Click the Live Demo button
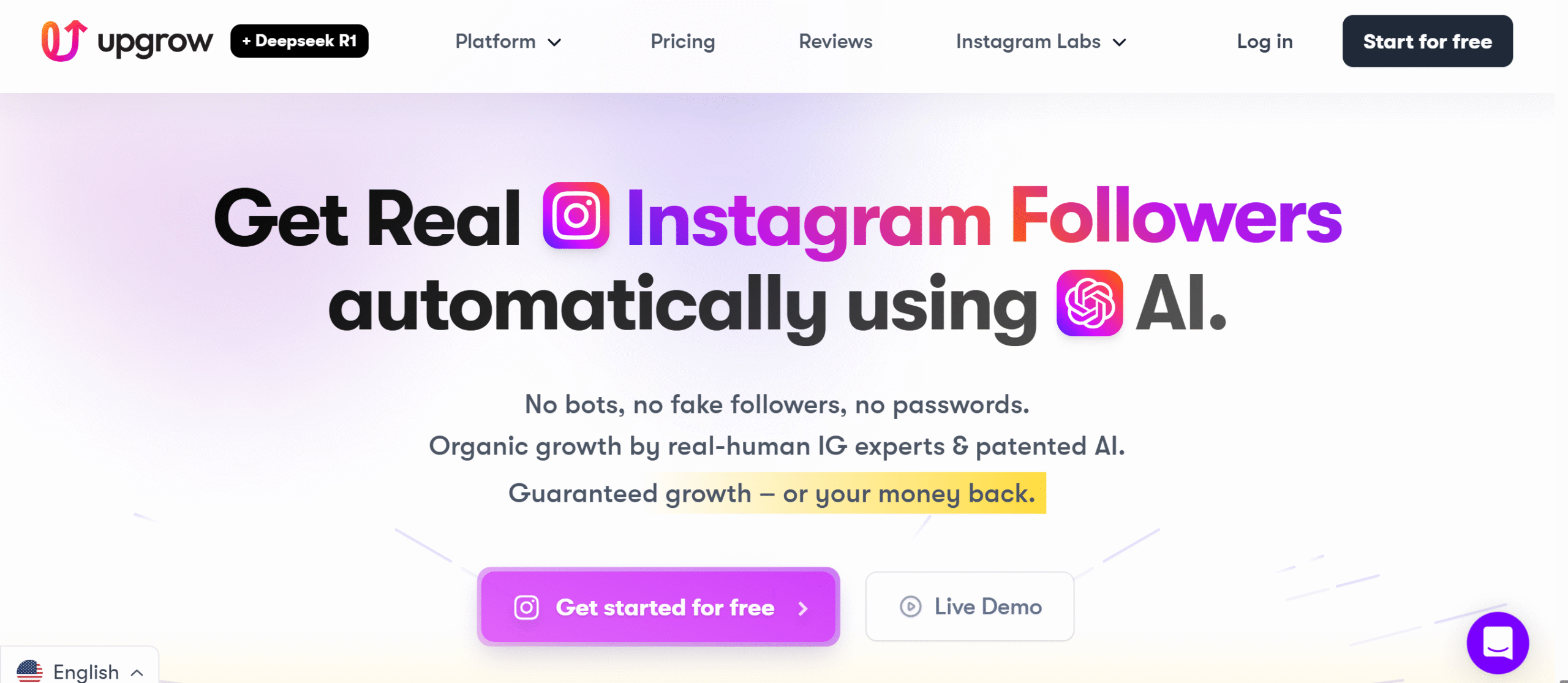This screenshot has height=683, width=1568. click(970, 606)
